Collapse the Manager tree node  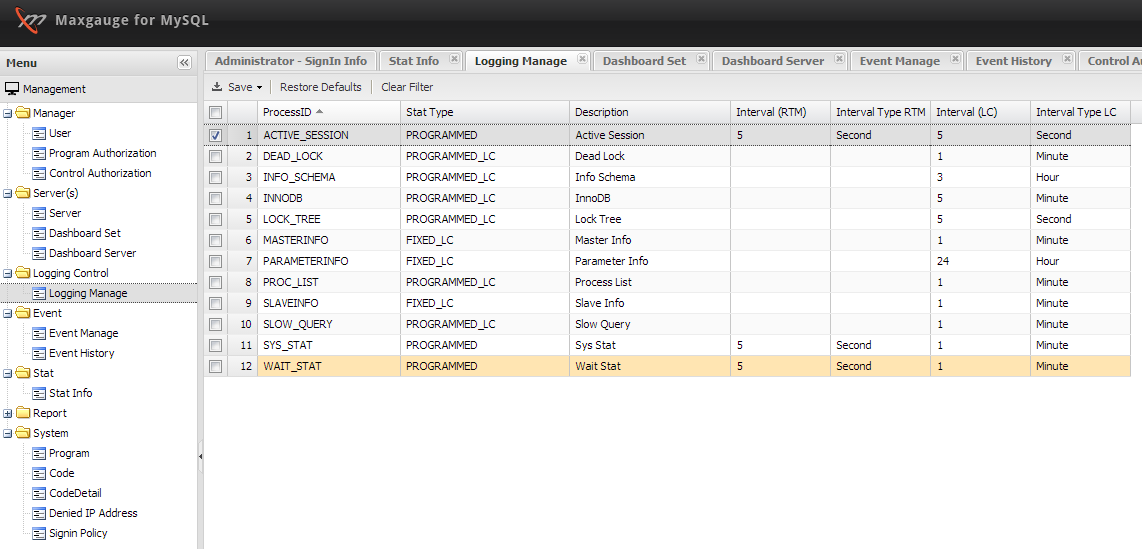[x=8, y=114]
